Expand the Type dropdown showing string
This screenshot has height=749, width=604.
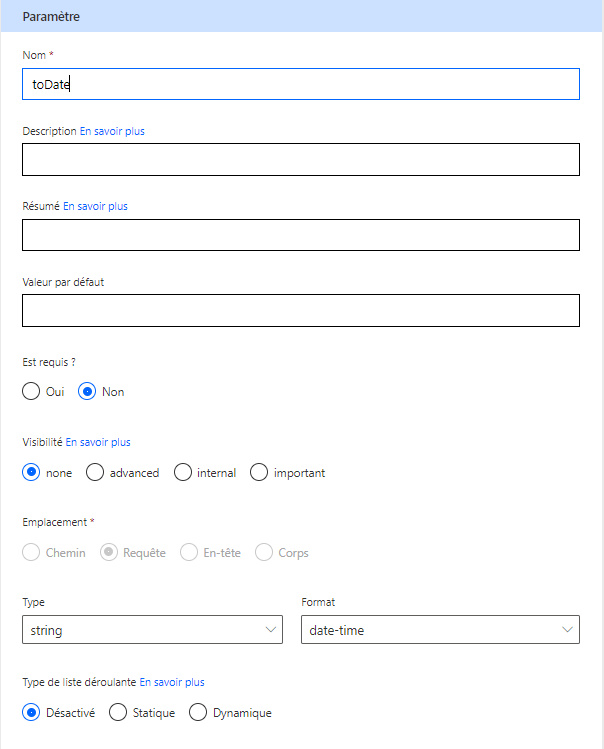pos(152,629)
